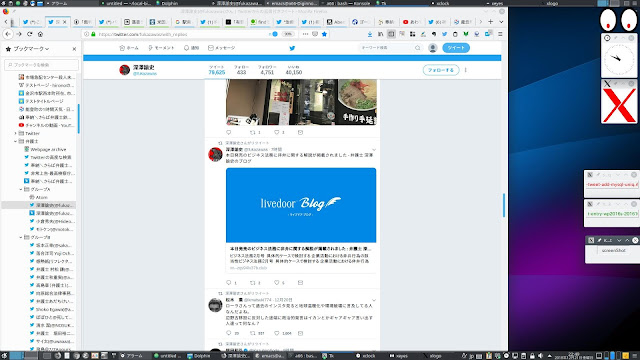
Task: Open 深澤諭史 profile name link
Action: [x=143, y=67]
